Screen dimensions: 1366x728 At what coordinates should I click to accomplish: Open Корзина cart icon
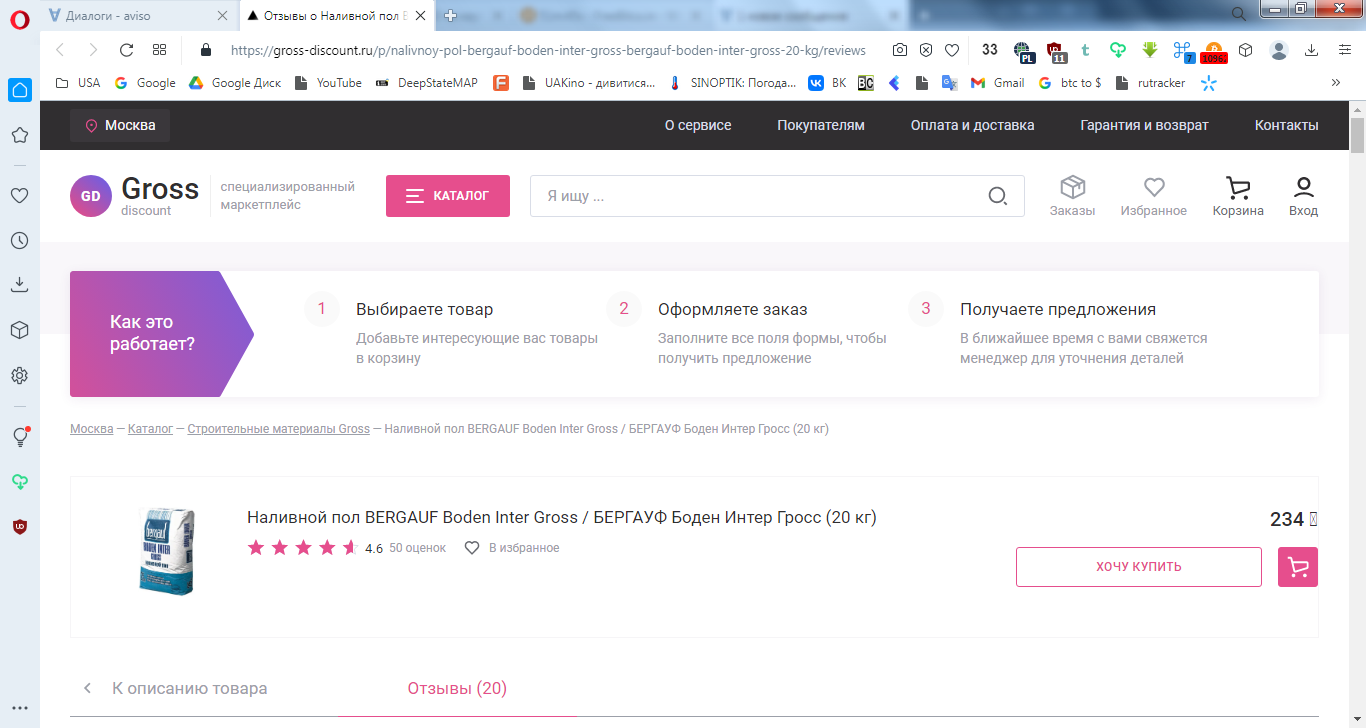tap(1238, 196)
